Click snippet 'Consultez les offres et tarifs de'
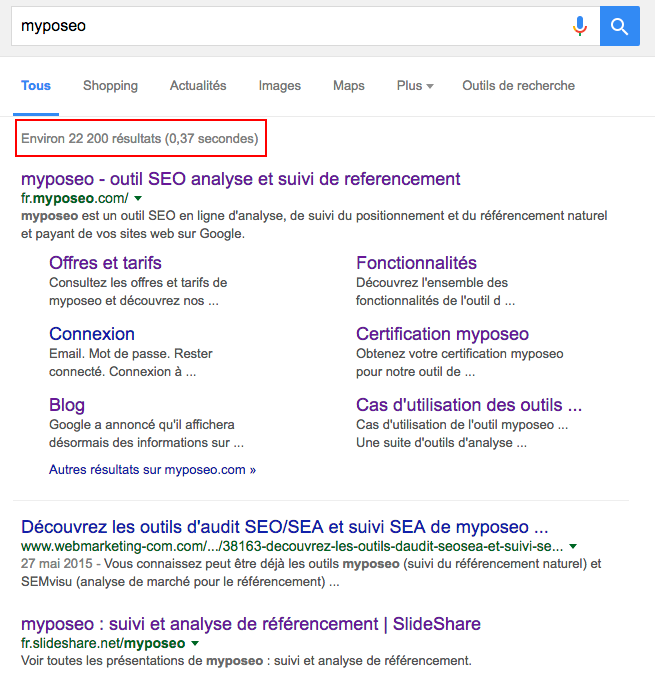 (138, 283)
